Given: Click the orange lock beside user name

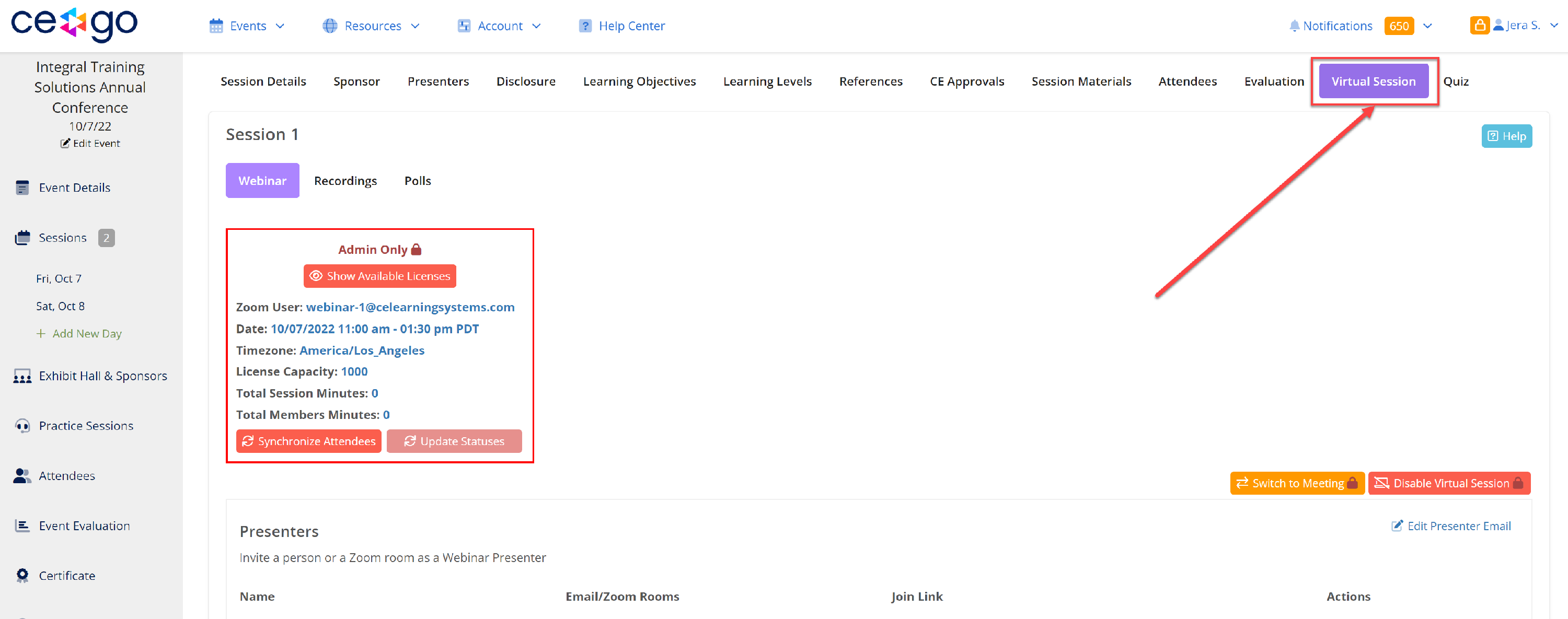Looking at the screenshot, I should pos(1480,25).
